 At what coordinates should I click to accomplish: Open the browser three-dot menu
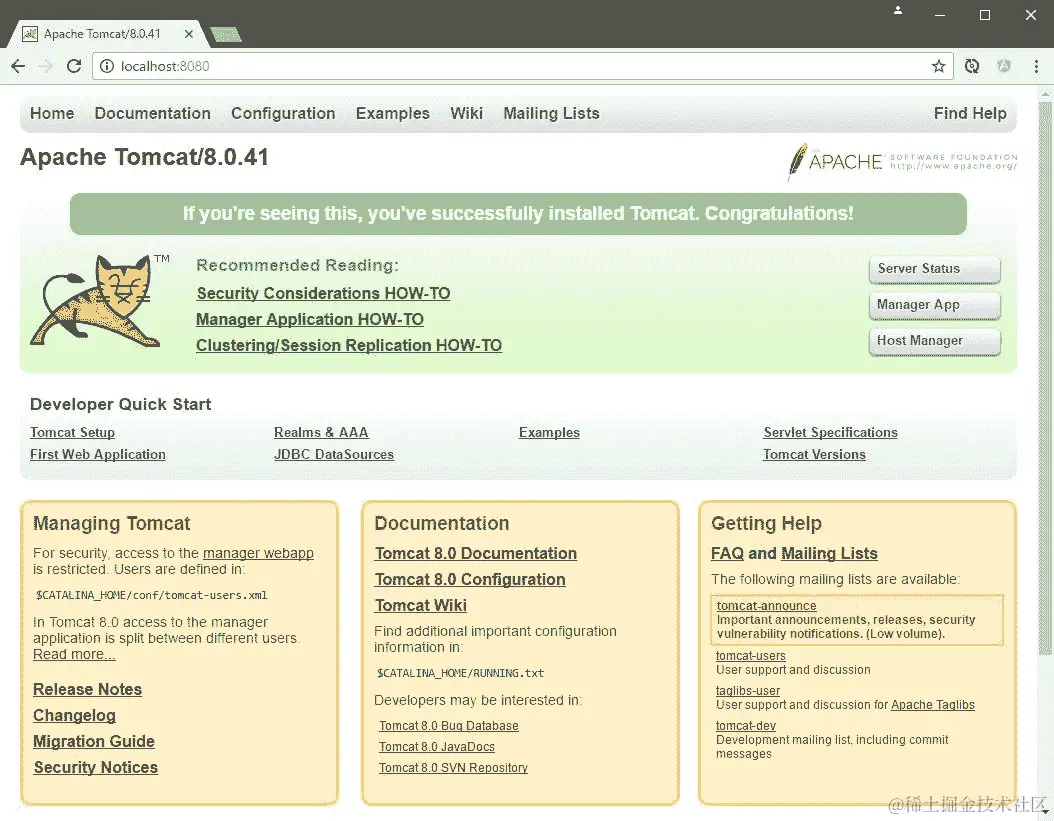pos(1036,66)
